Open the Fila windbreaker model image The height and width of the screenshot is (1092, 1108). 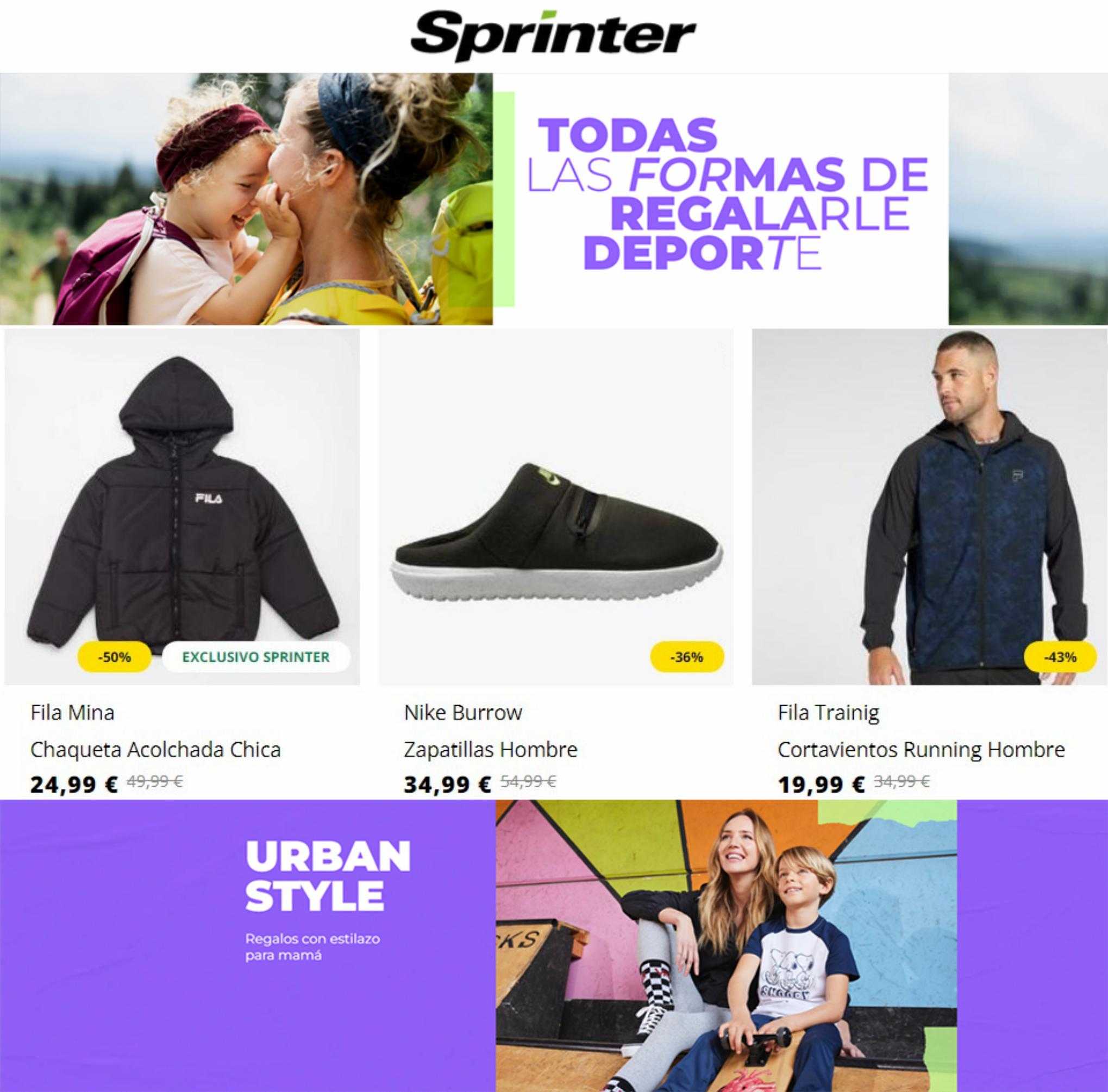click(930, 507)
